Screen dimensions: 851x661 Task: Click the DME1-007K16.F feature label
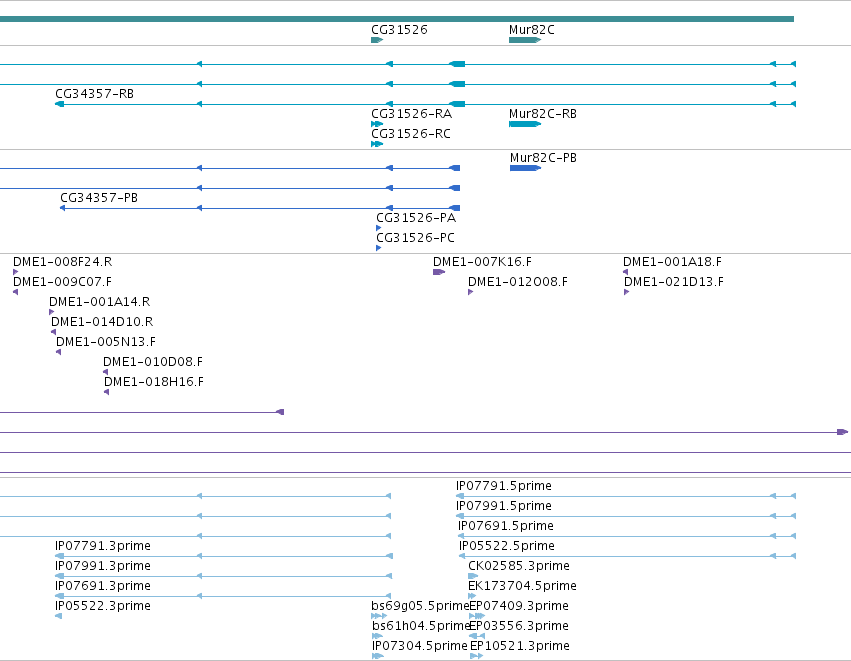[x=482, y=262]
